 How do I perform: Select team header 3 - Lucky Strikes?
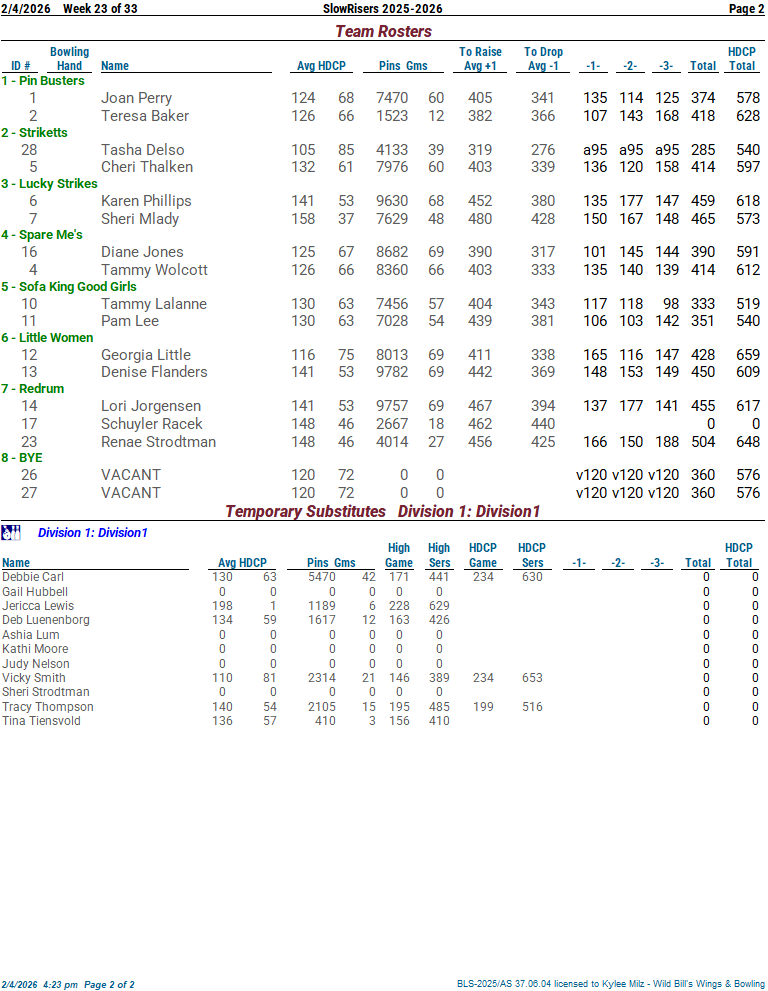pos(49,184)
